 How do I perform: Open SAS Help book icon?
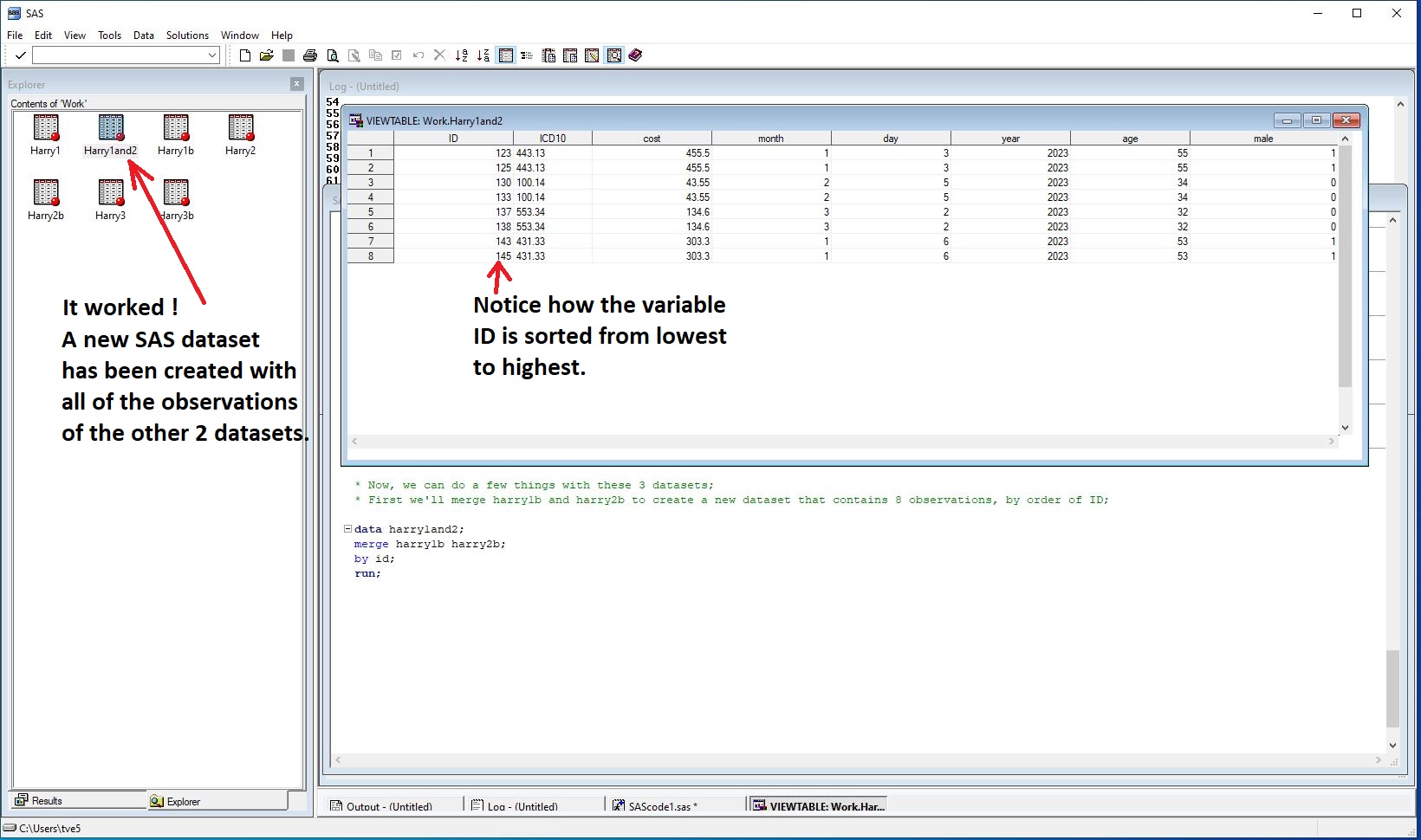[x=635, y=55]
